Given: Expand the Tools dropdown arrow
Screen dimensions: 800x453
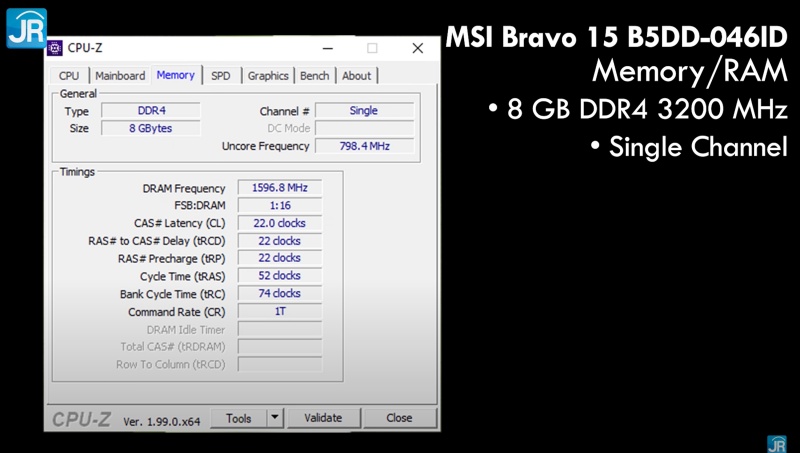Looking at the screenshot, I should point(275,418).
